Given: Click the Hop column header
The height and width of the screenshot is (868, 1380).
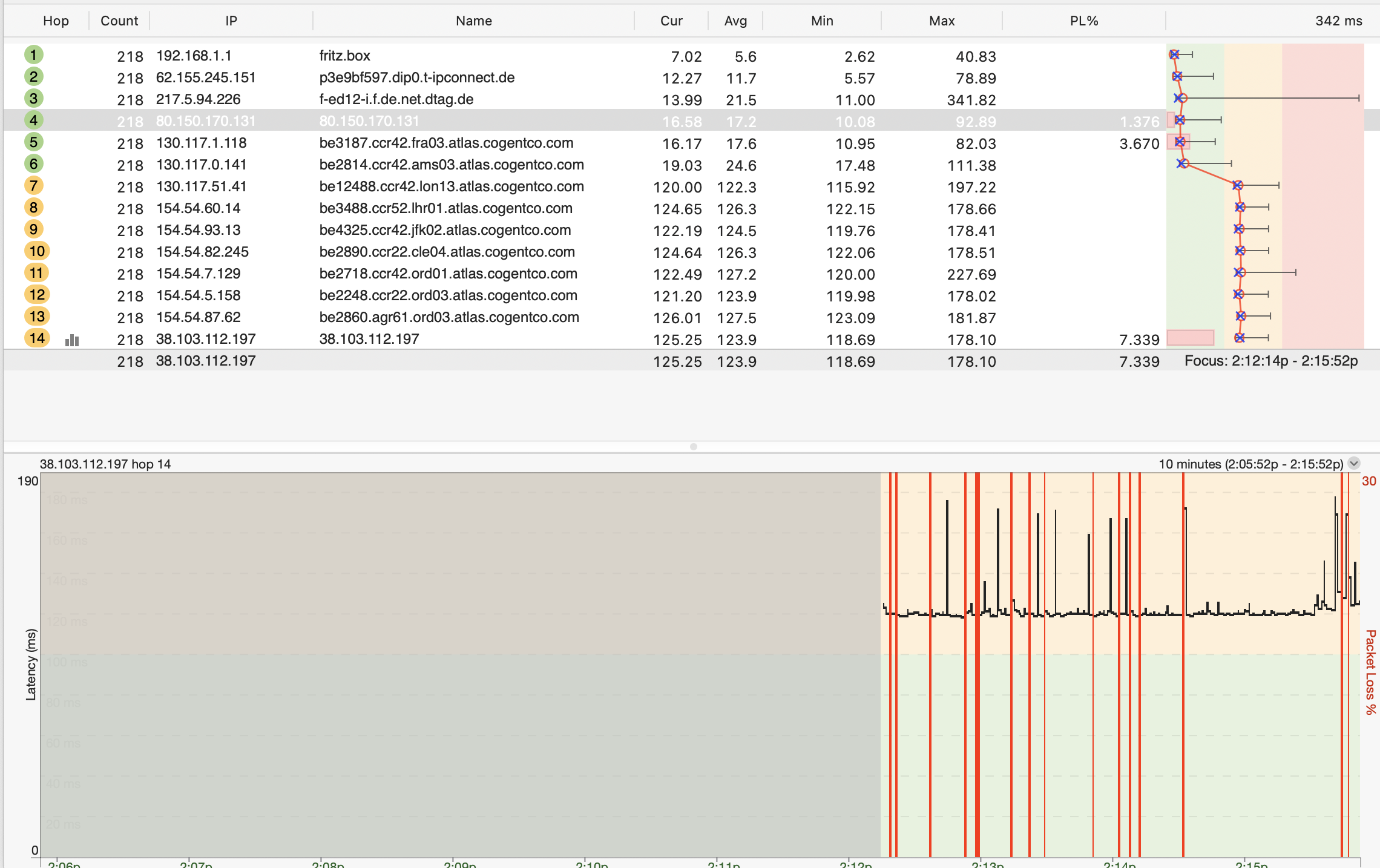Looking at the screenshot, I should pyautogui.click(x=56, y=21).
